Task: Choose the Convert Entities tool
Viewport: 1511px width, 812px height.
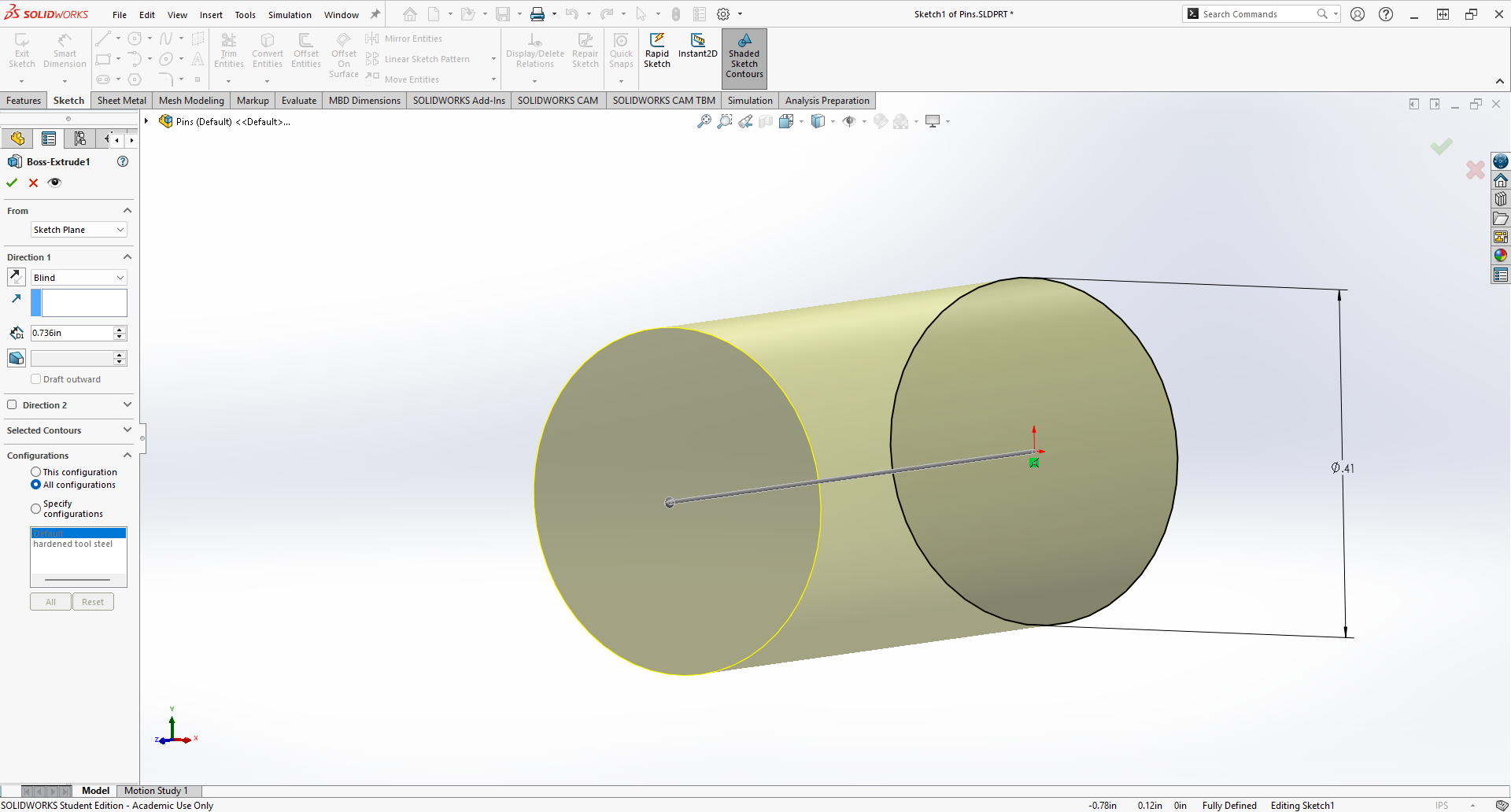Action: [268, 50]
